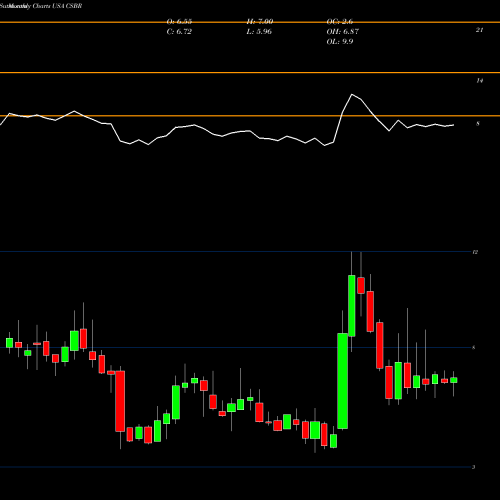Click the price axis label '12'

tap(475, 252)
